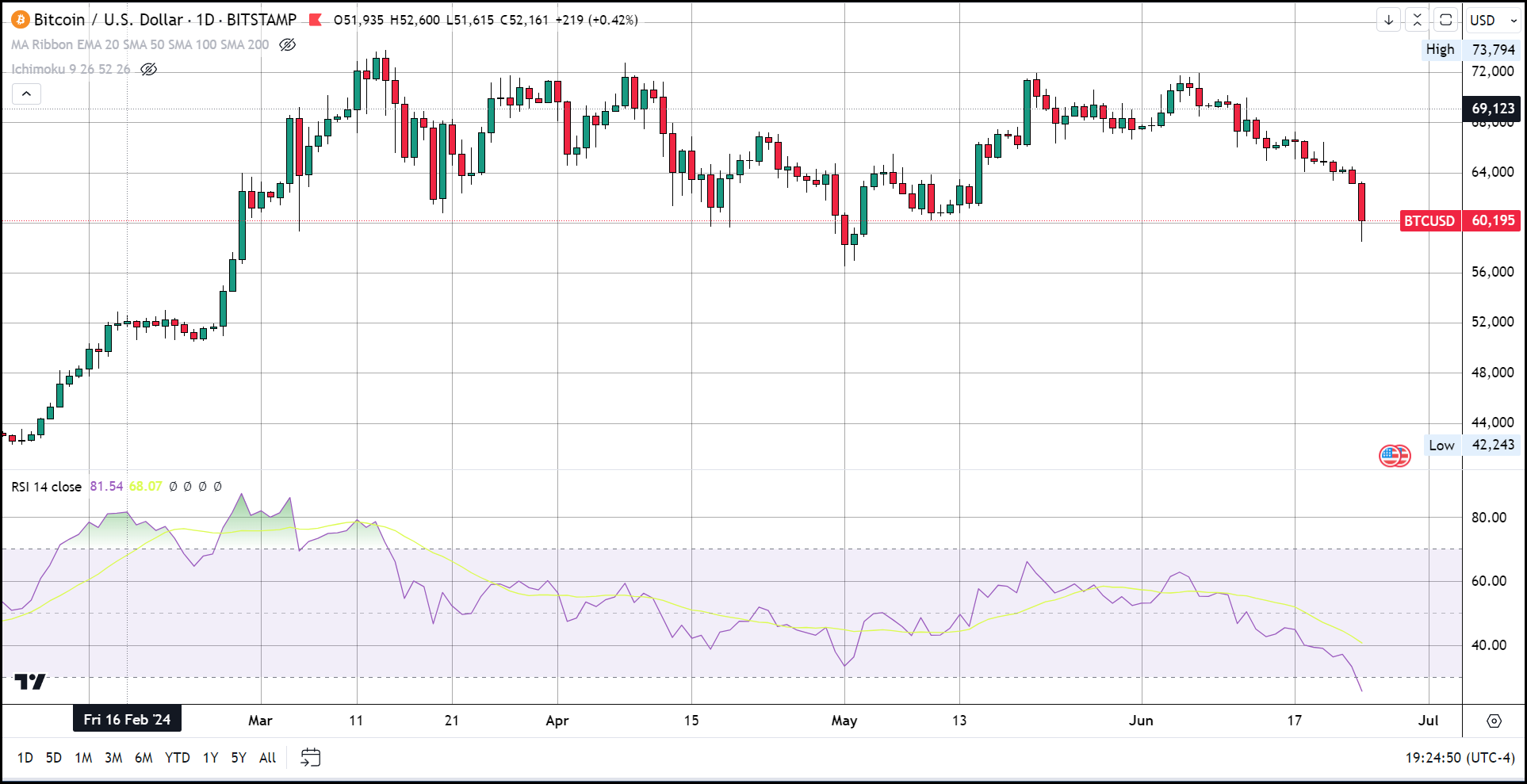Screen dimensions: 1527x784
Task: Open fullscreen mode with the frame icon
Action: [x=1445, y=20]
